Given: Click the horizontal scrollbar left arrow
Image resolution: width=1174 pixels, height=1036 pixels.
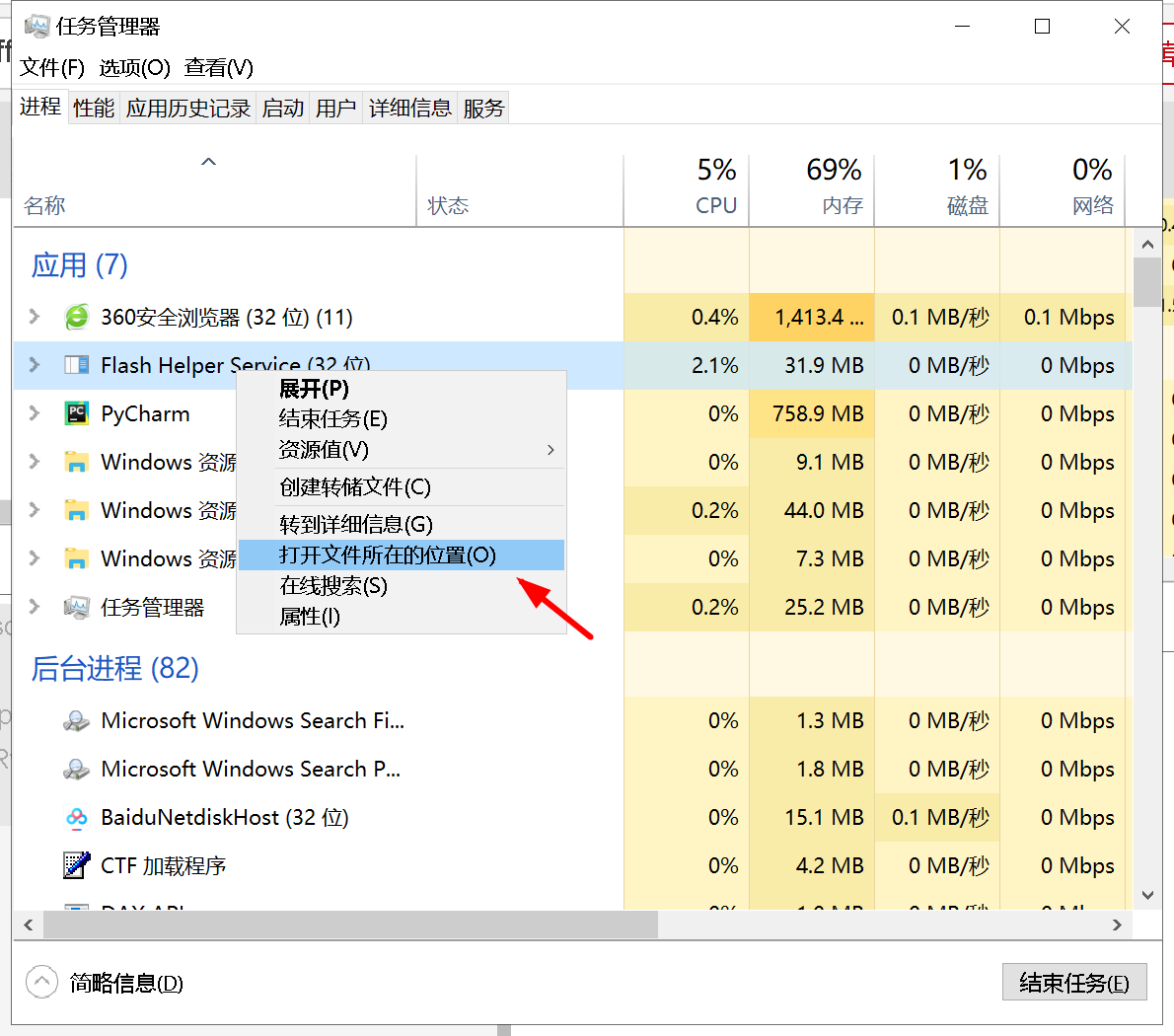Looking at the screenshot, I should pyautogui.click(x=29, y=925).
